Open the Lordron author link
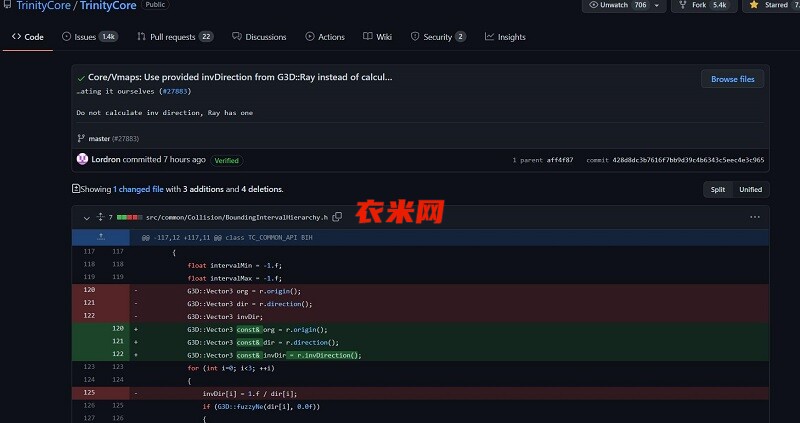 106,160
